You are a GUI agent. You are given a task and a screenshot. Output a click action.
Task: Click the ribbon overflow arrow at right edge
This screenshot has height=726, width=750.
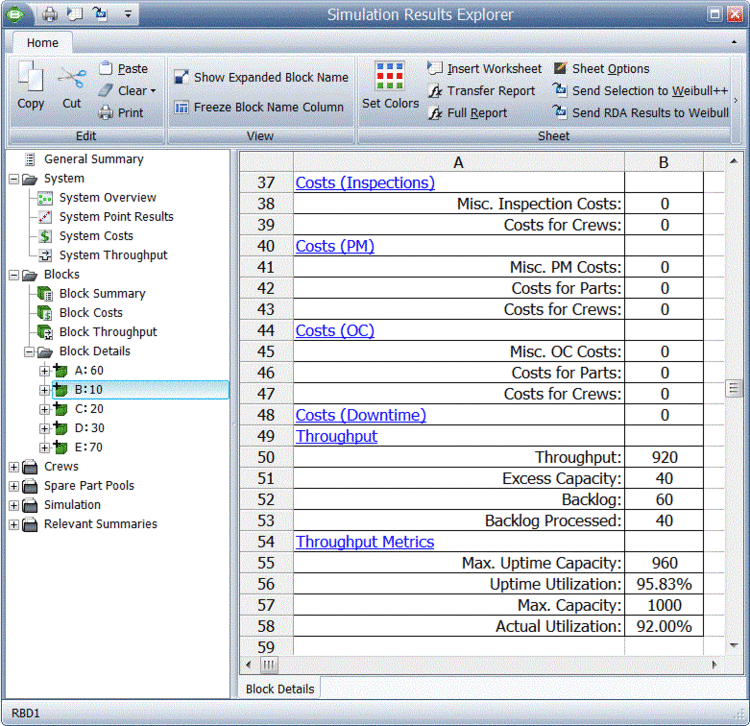click(736, 100)
